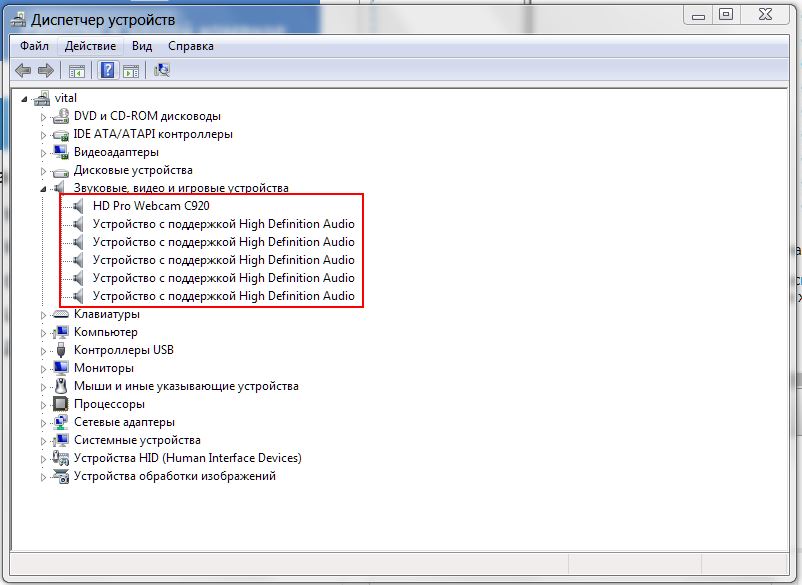Image resolution: width=802 pixels, height=585 pixels.
Task: Click the IDE ATA/ATAPI контроллеры icon
Action: coord(61,134)
